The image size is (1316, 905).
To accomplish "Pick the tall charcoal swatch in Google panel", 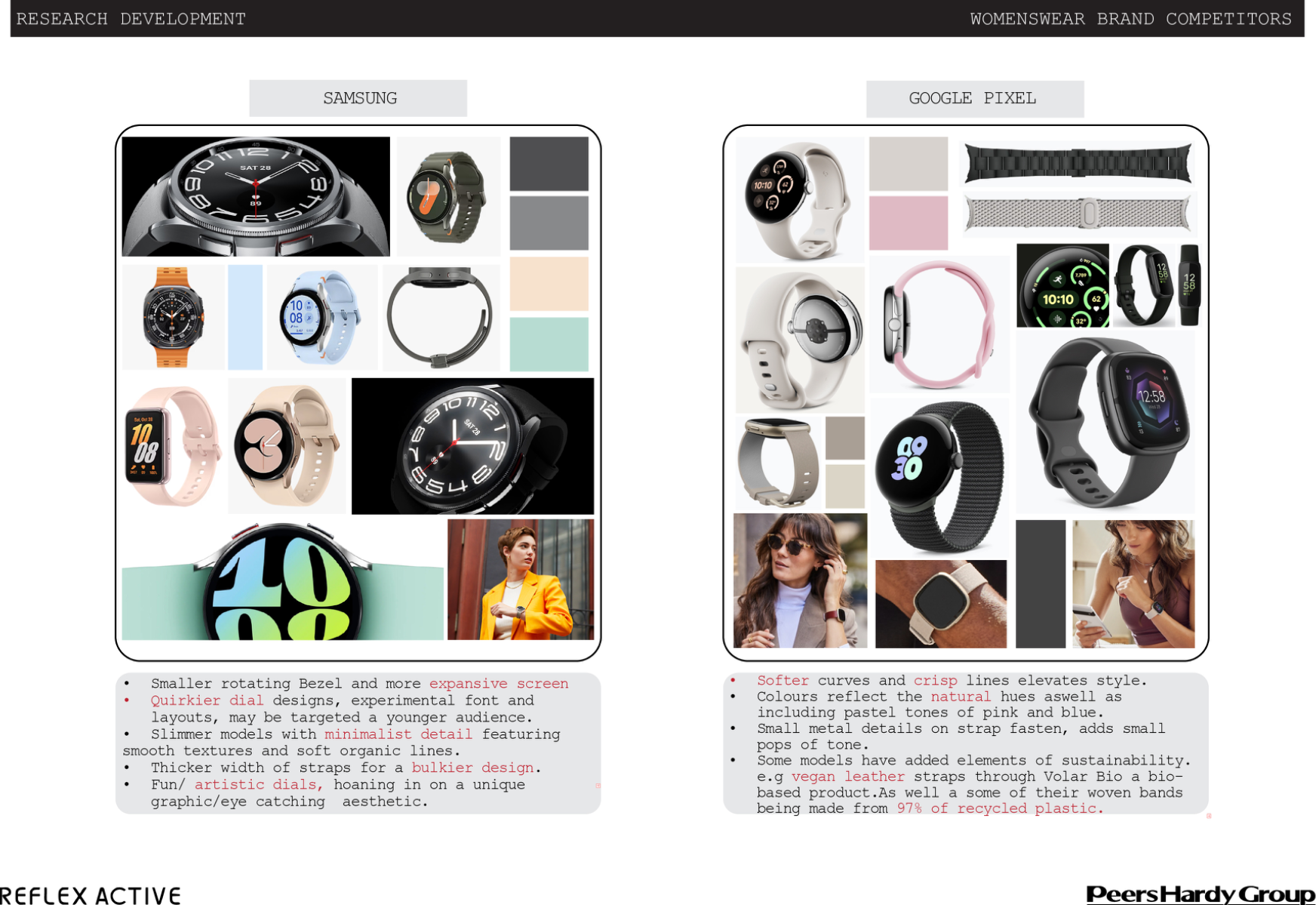I will coord(1041,583).
